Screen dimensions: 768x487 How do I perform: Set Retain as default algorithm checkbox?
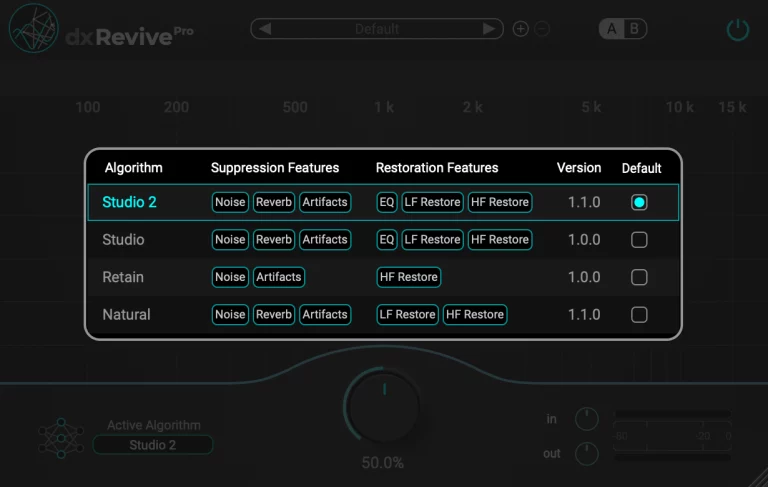[x=639, y=277]
